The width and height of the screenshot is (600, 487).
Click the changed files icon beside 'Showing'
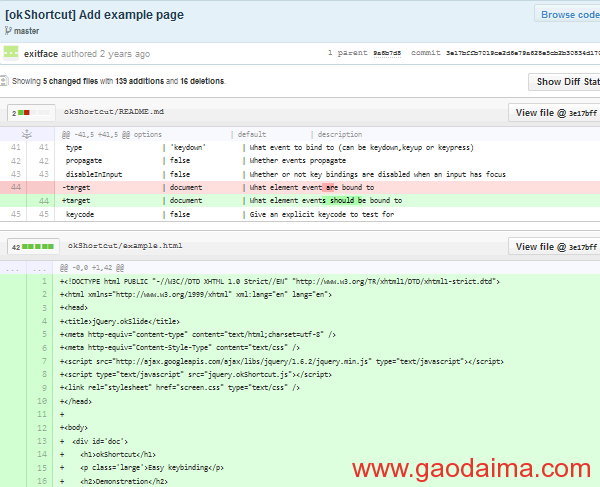pos(4,81)
